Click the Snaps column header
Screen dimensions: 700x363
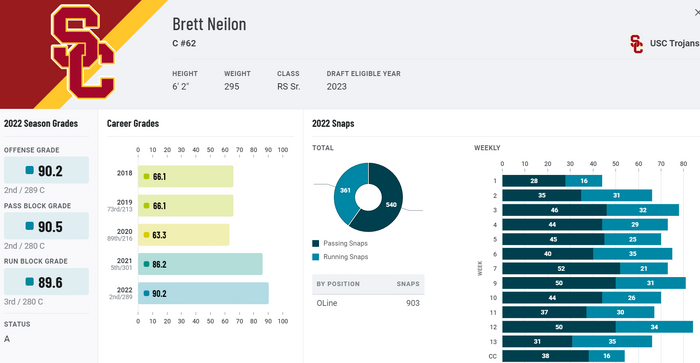[408, 284]
